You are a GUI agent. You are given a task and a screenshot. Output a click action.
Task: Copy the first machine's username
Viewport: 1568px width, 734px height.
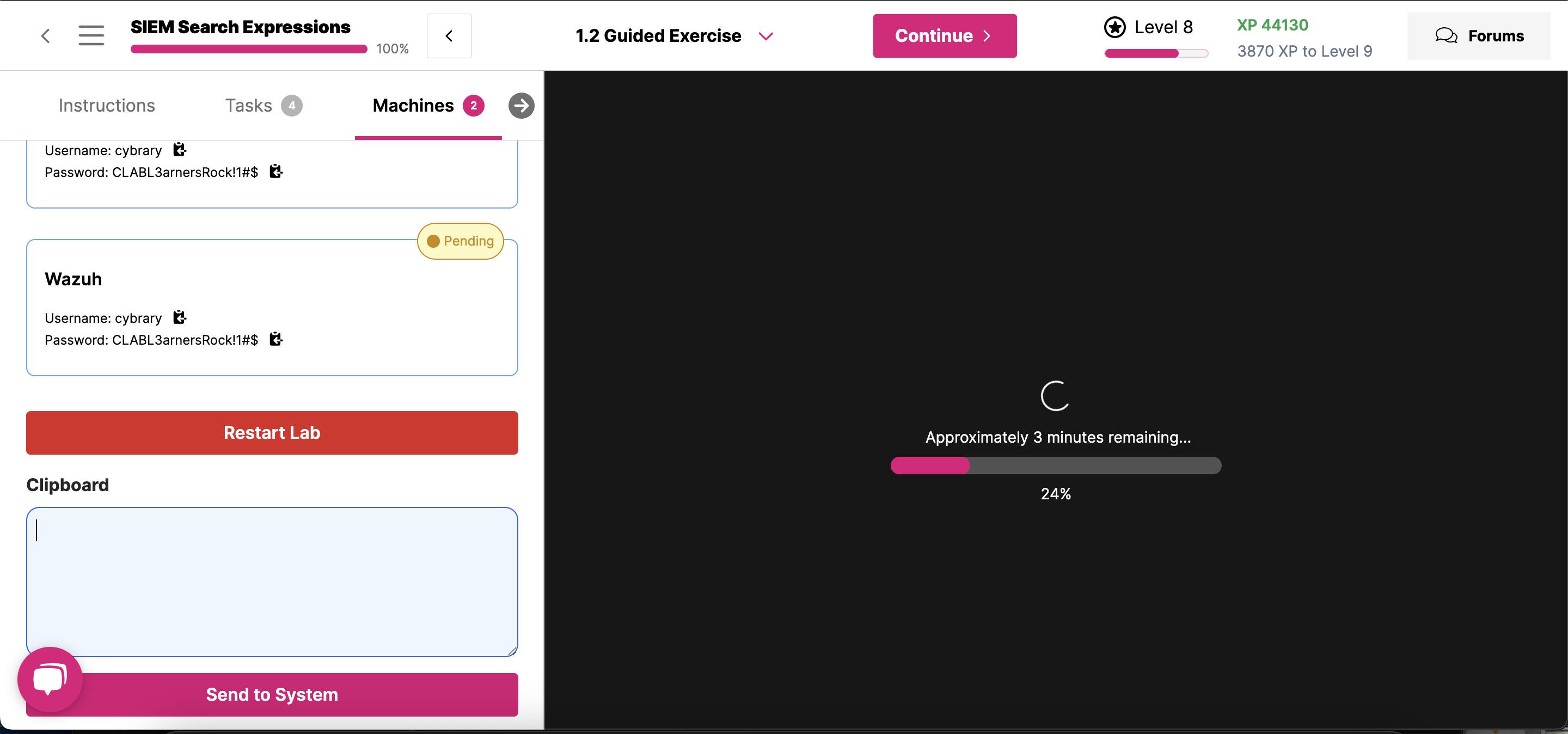180,150
